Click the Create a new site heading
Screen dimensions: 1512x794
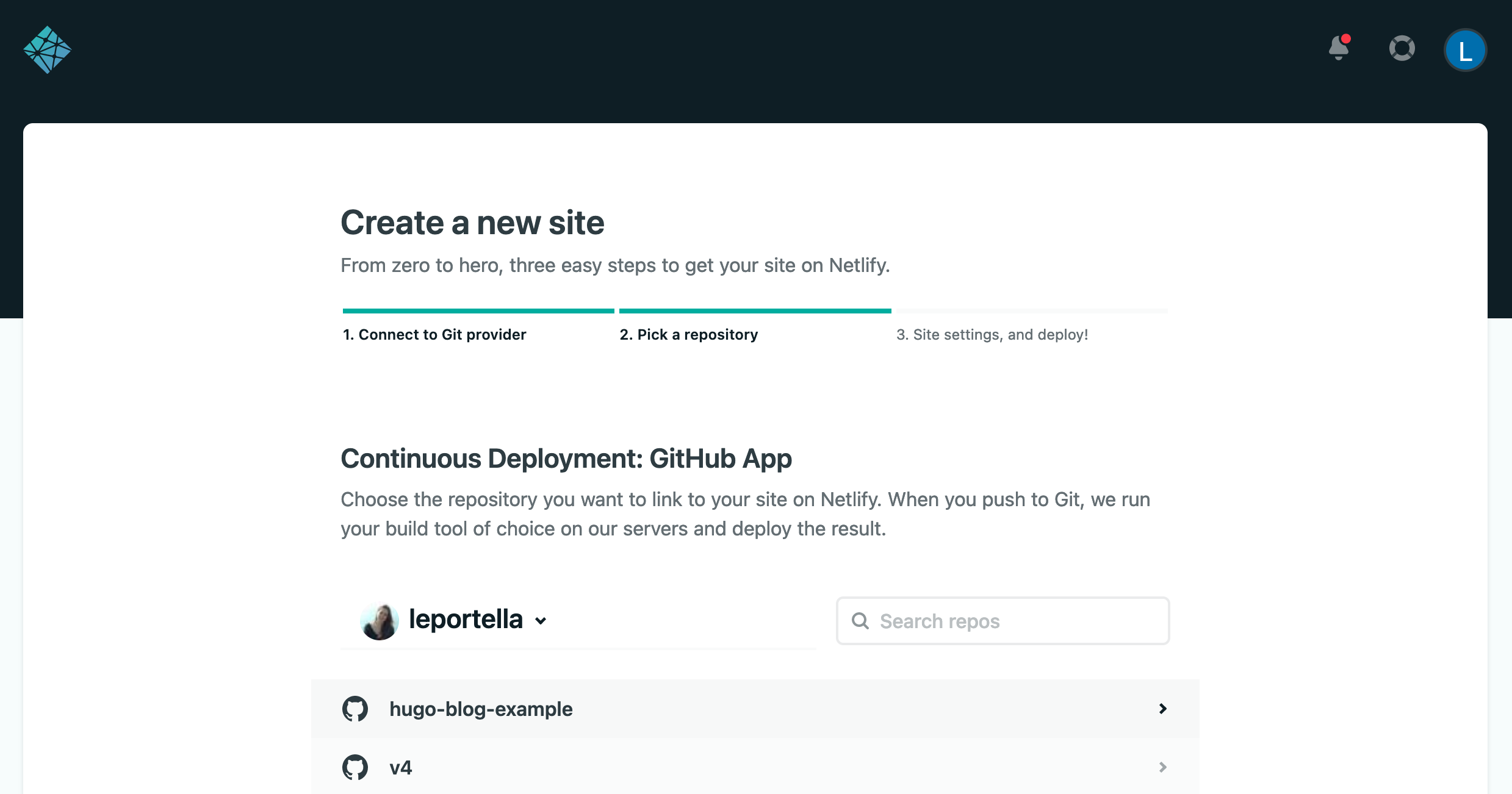[472, 223]
